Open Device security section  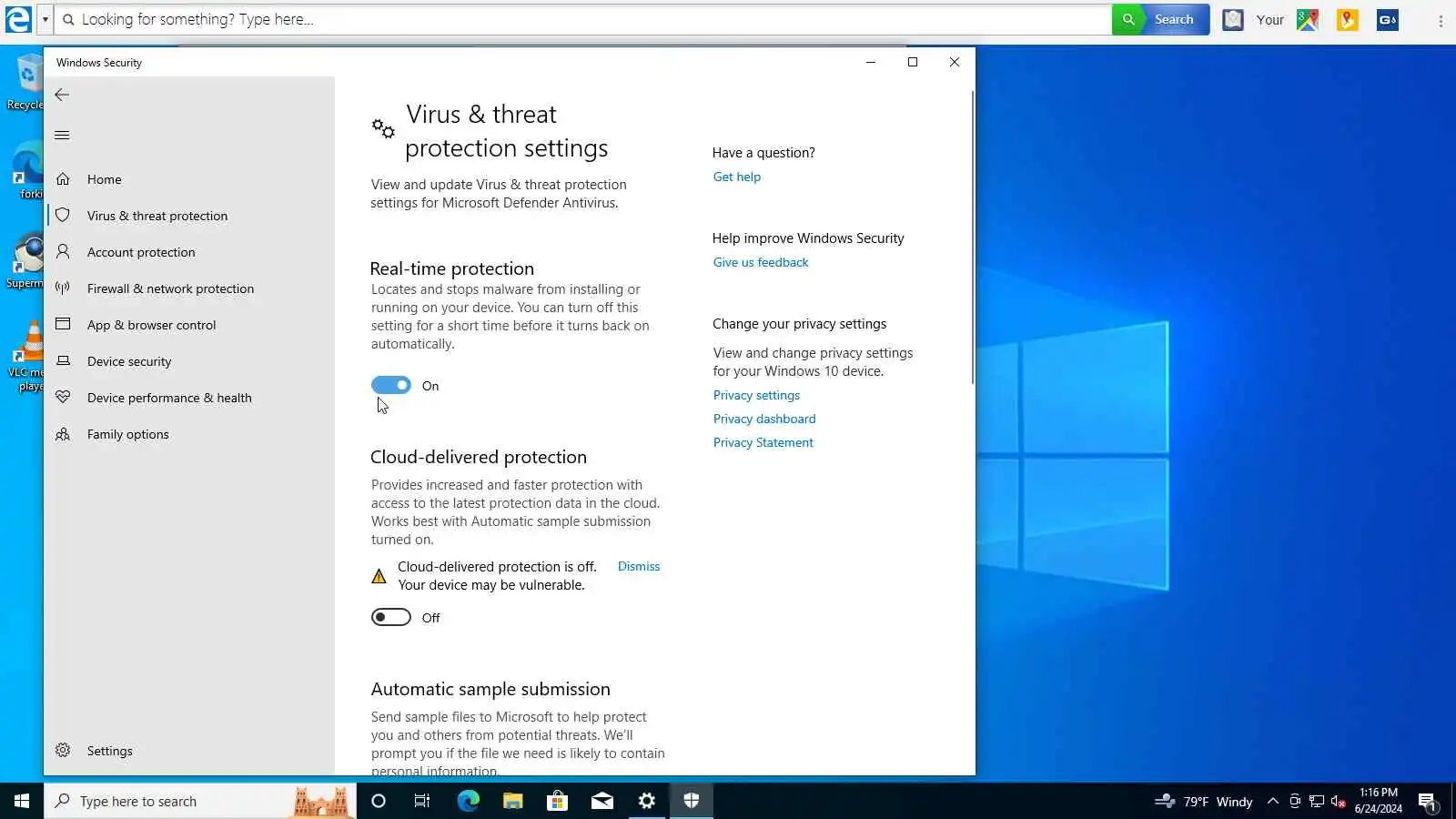click(189, 361)
